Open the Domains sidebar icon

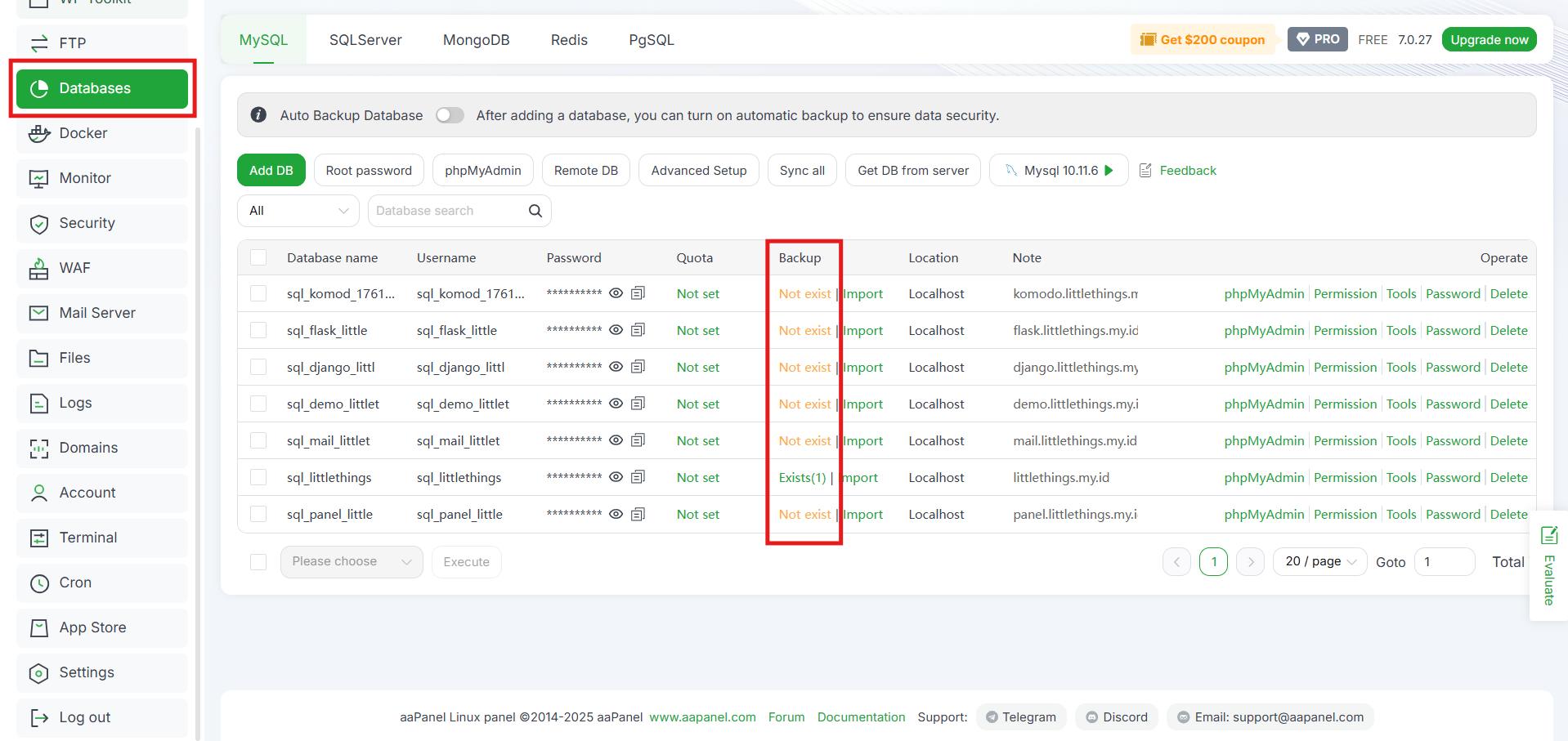pos(38,448)
